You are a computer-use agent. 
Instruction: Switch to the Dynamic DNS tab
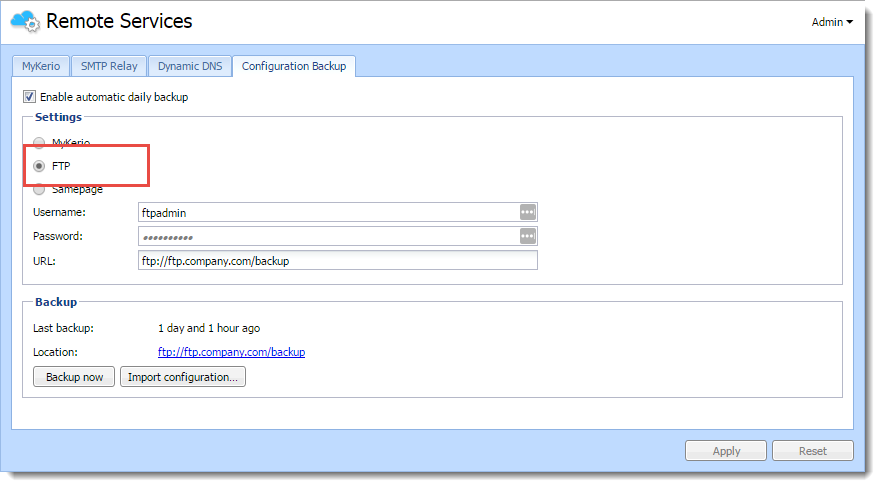pos(190,66)
